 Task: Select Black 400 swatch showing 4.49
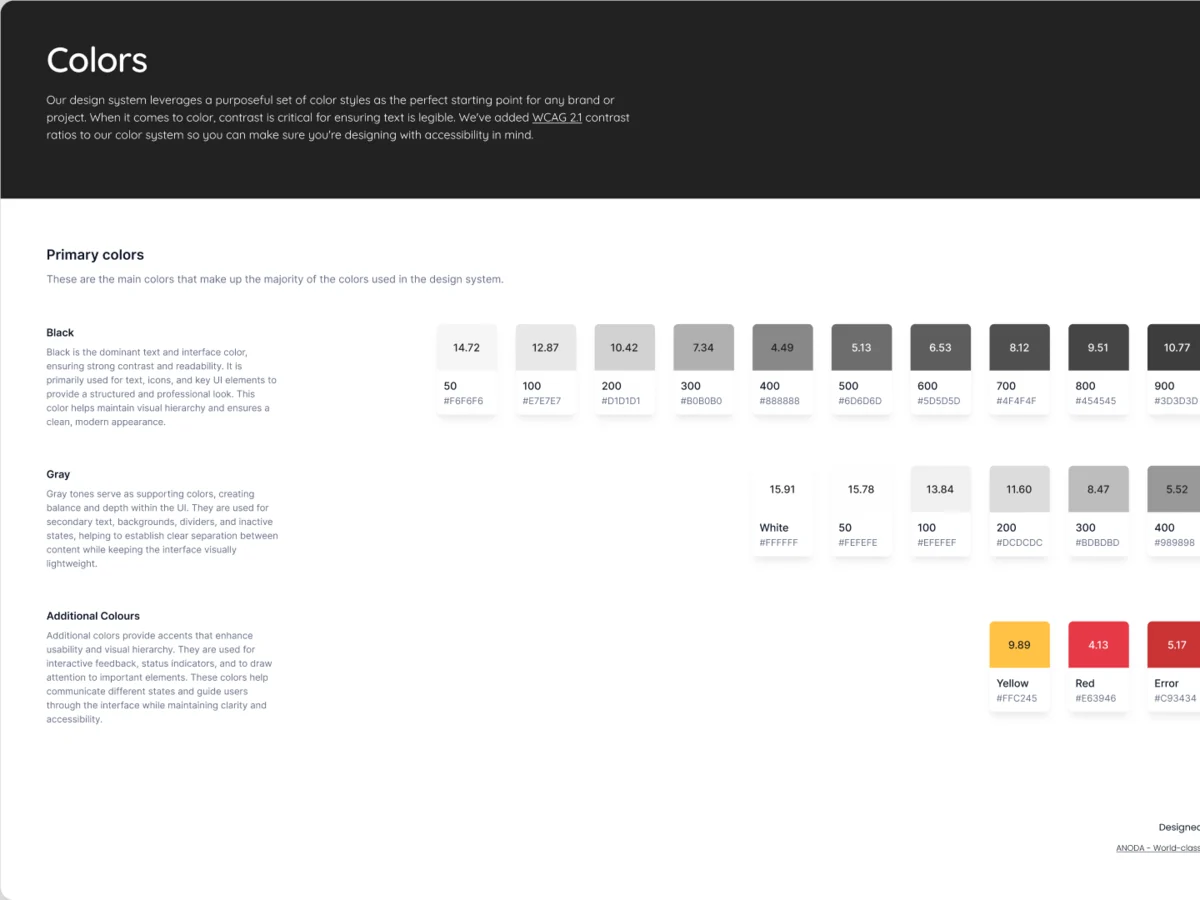pyautogui.click(x=783, y=348)
